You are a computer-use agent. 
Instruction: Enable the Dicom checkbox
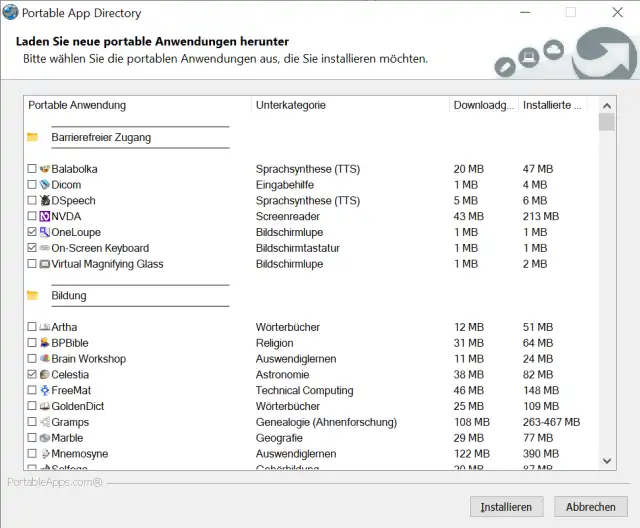point(32,185)
